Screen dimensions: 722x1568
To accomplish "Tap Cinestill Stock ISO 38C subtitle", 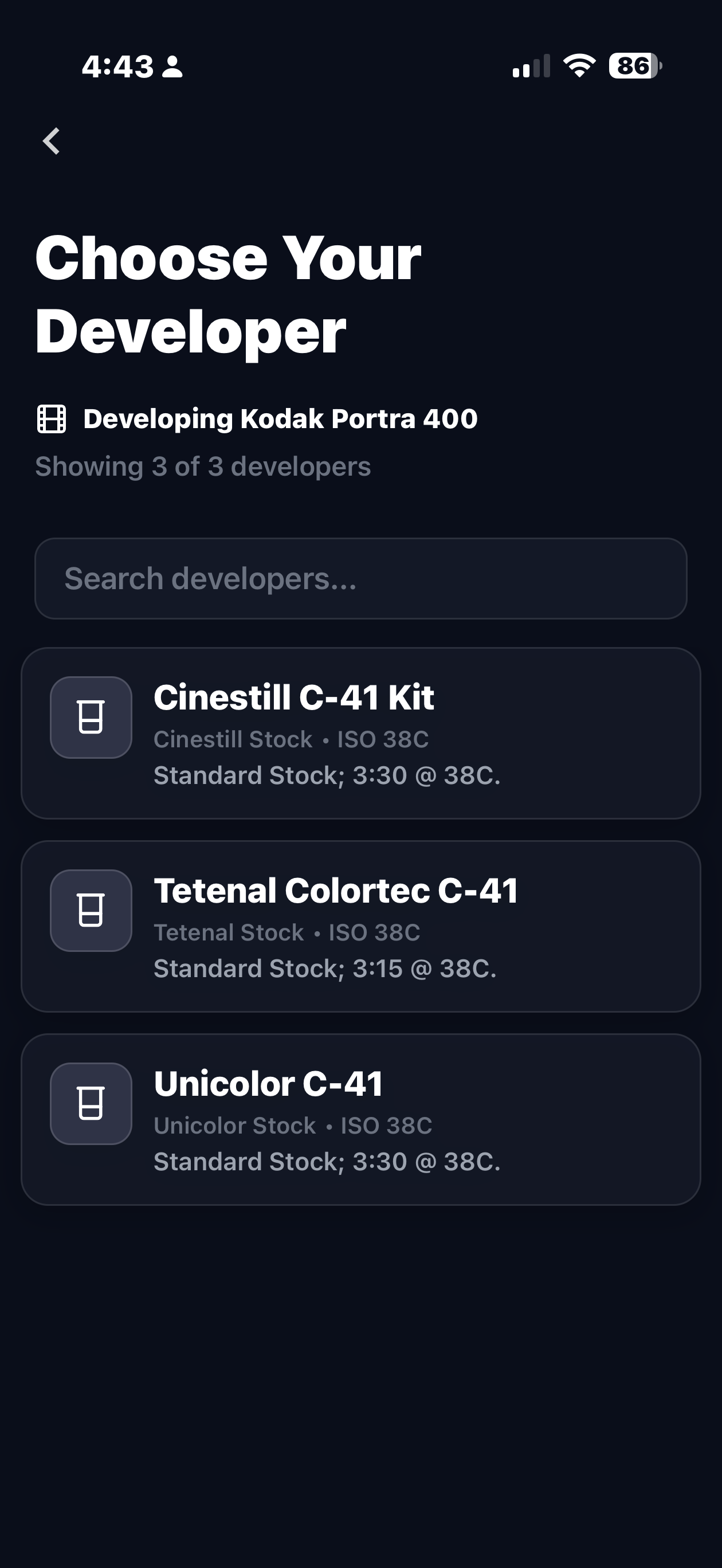I will pyautogui.click(x=291, y=739).
